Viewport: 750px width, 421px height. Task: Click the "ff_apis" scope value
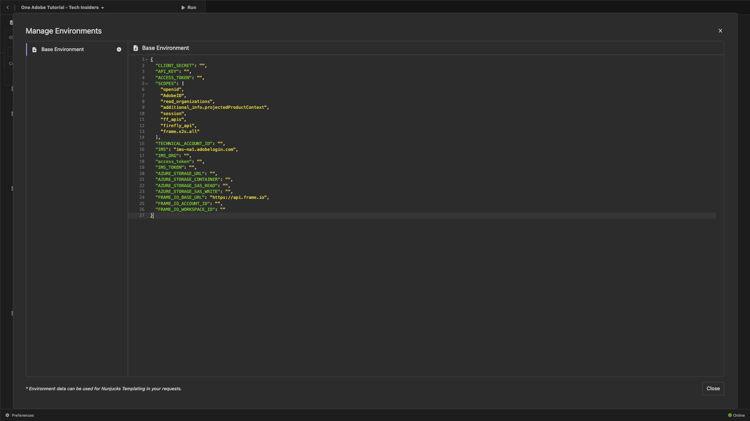pos(173,120)
